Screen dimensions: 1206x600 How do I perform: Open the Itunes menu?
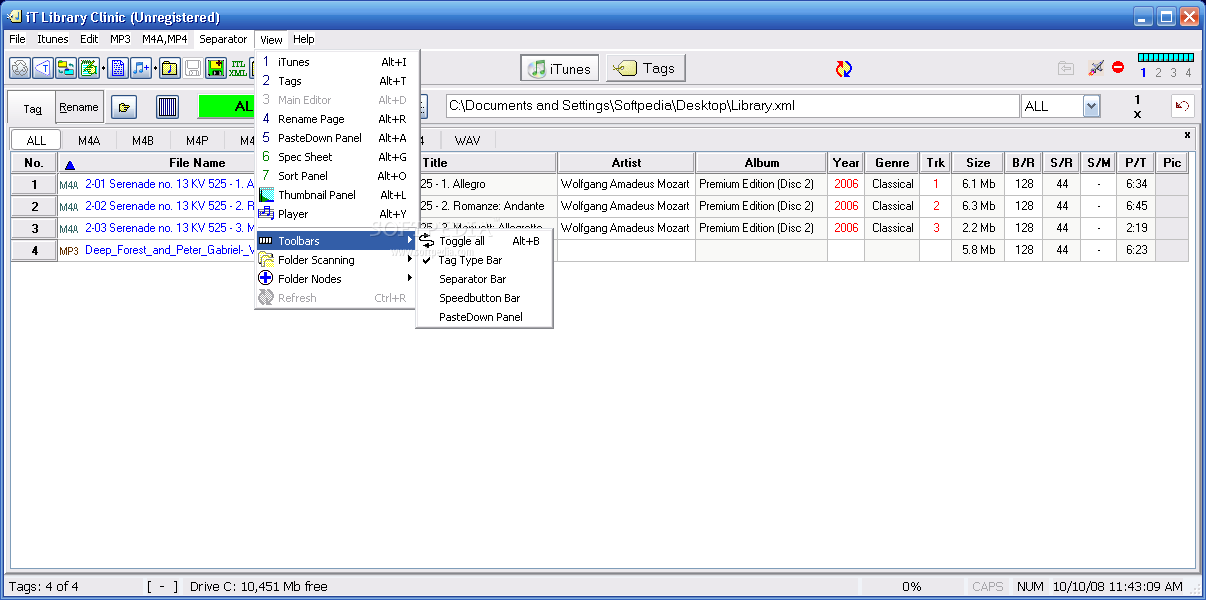[x=53, y=39]
